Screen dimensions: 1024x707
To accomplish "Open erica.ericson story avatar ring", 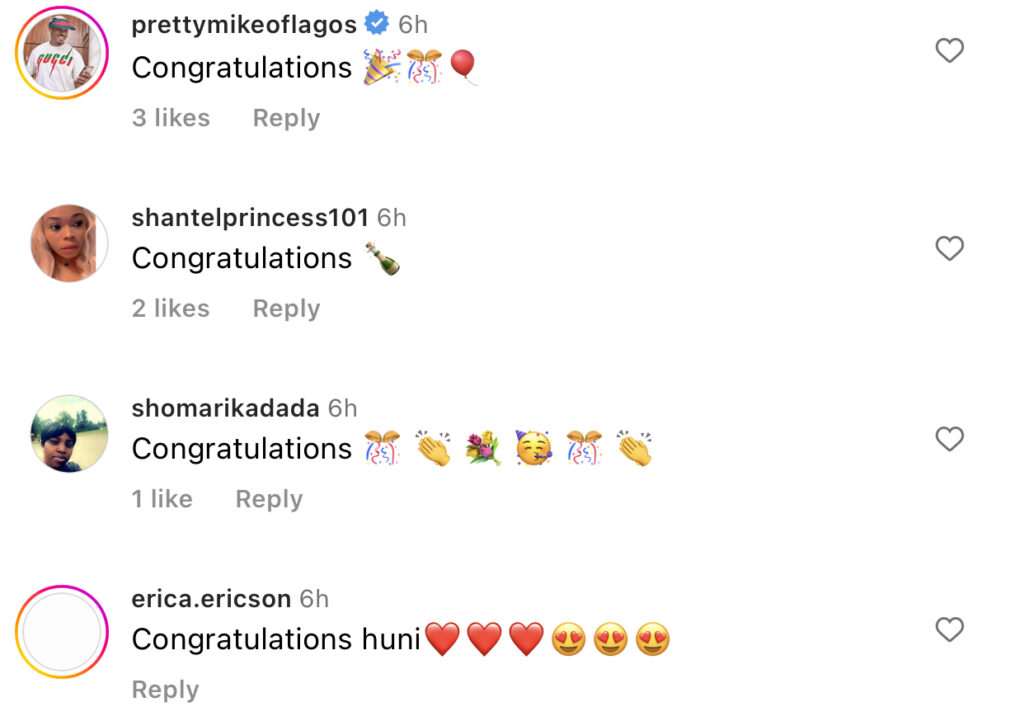I will (x=61, y=633).
